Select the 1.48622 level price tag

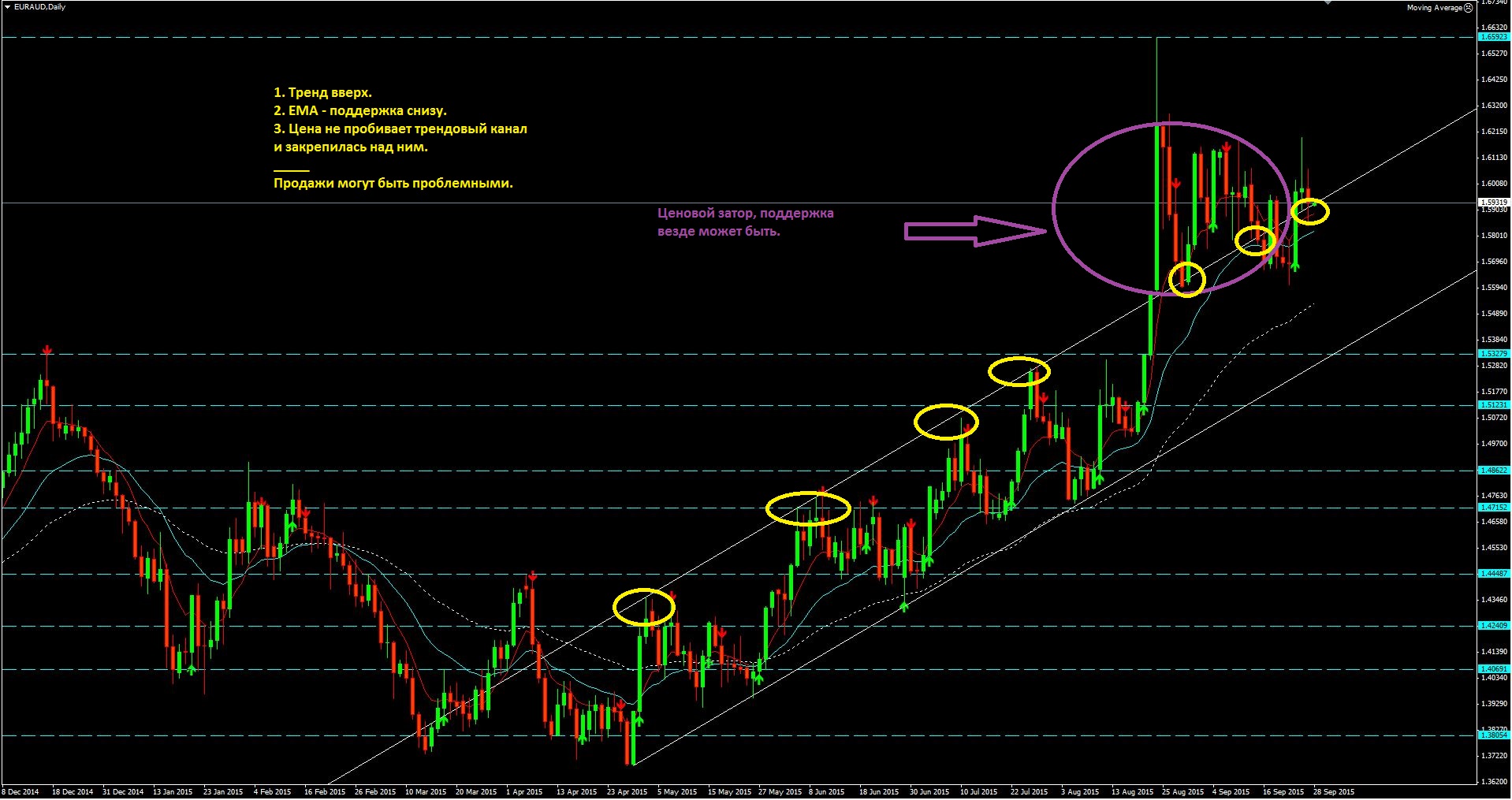coord(1494,471)
